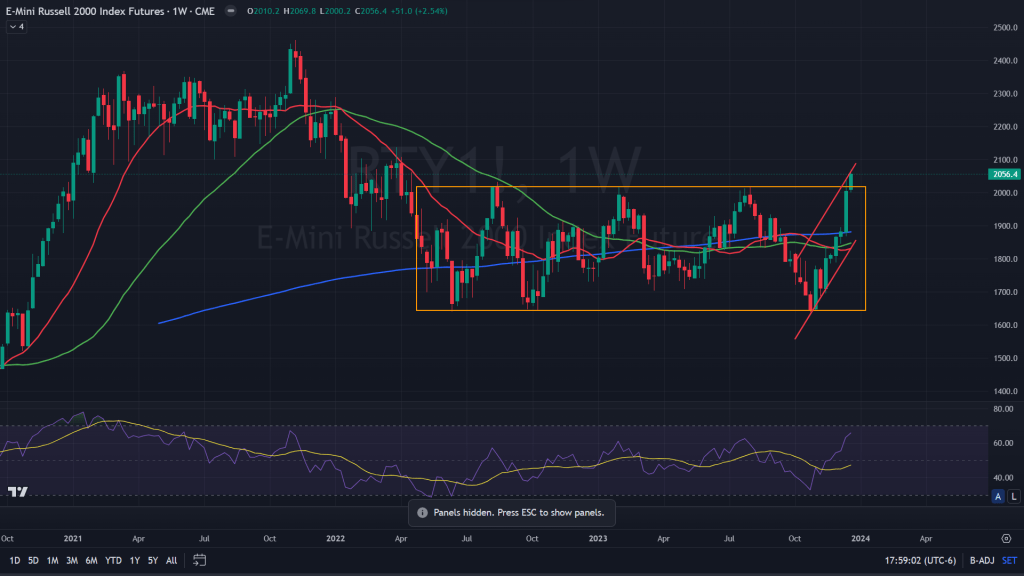Open the timezone menu showing UTC-6
This screenshot has width=1024, height=576.
tap(913, 560)
